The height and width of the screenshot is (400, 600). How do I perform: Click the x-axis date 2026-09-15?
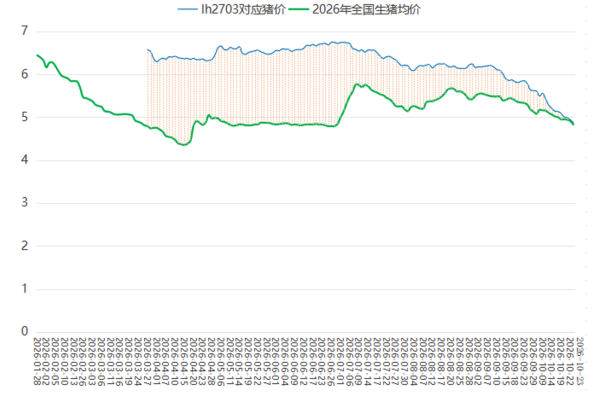(505, 361)
